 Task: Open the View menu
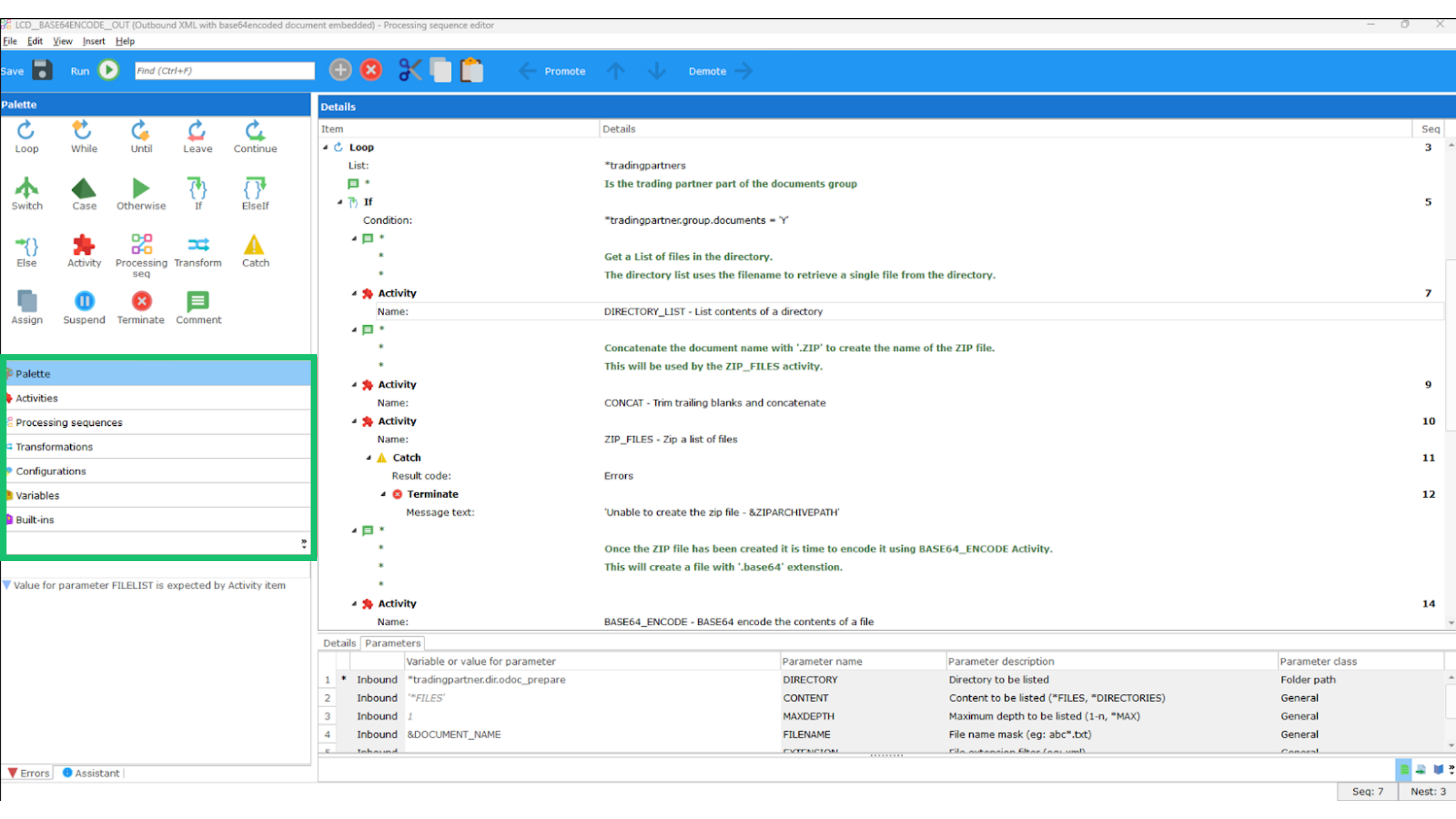pos(62,41)
